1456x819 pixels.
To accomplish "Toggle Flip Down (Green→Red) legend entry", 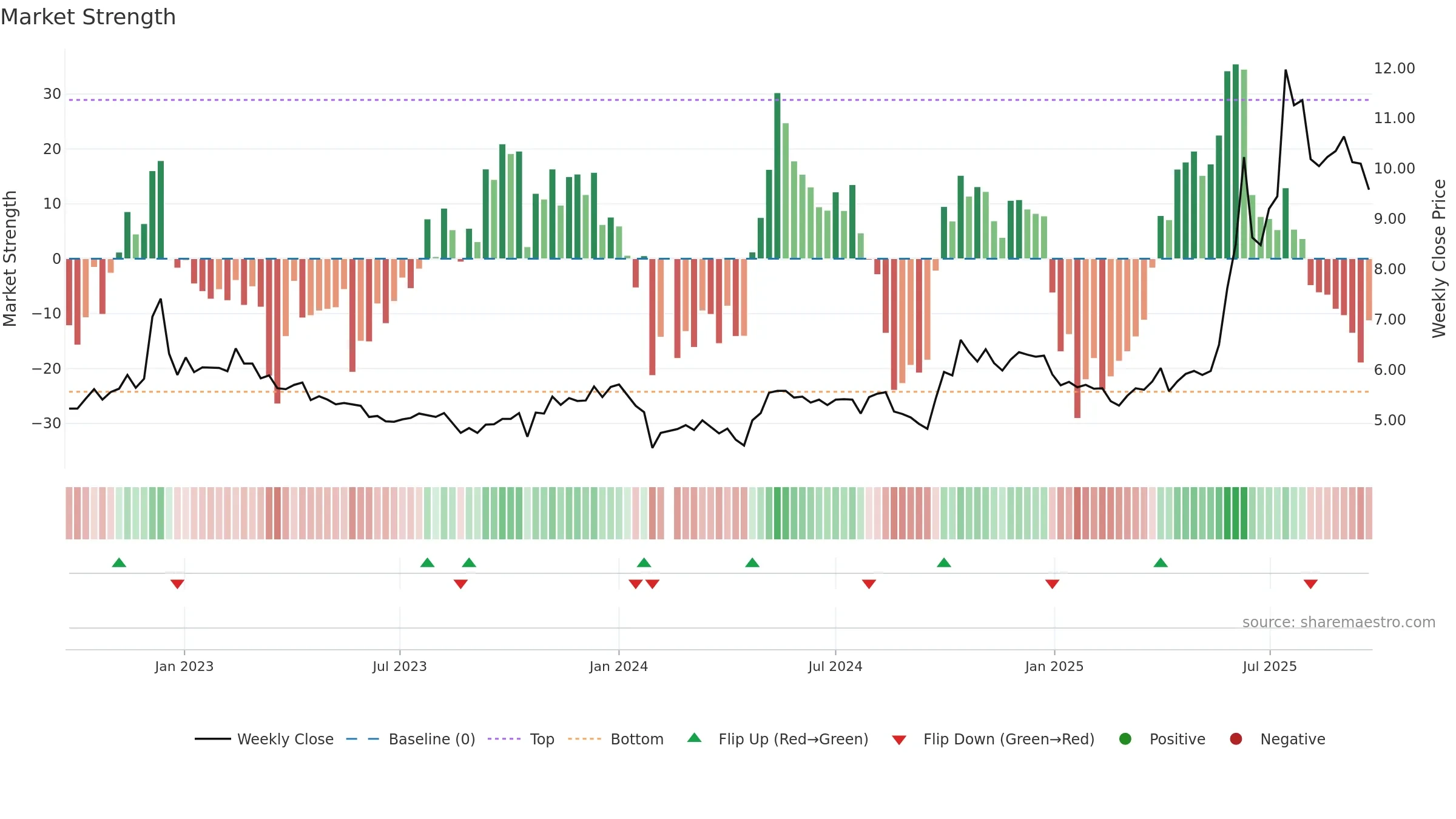I will [993, 739].
